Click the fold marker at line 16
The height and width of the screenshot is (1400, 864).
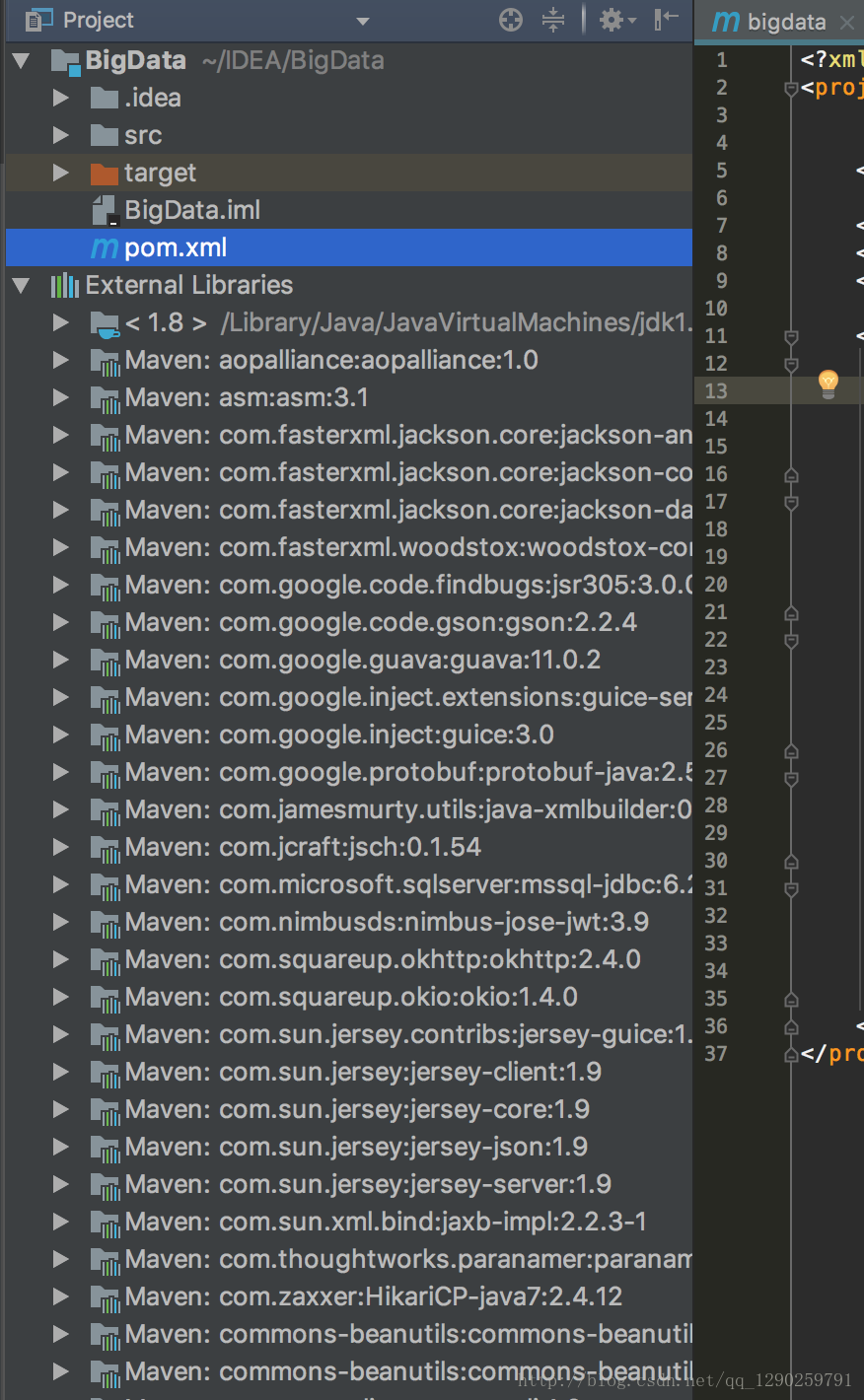(791, 475)
